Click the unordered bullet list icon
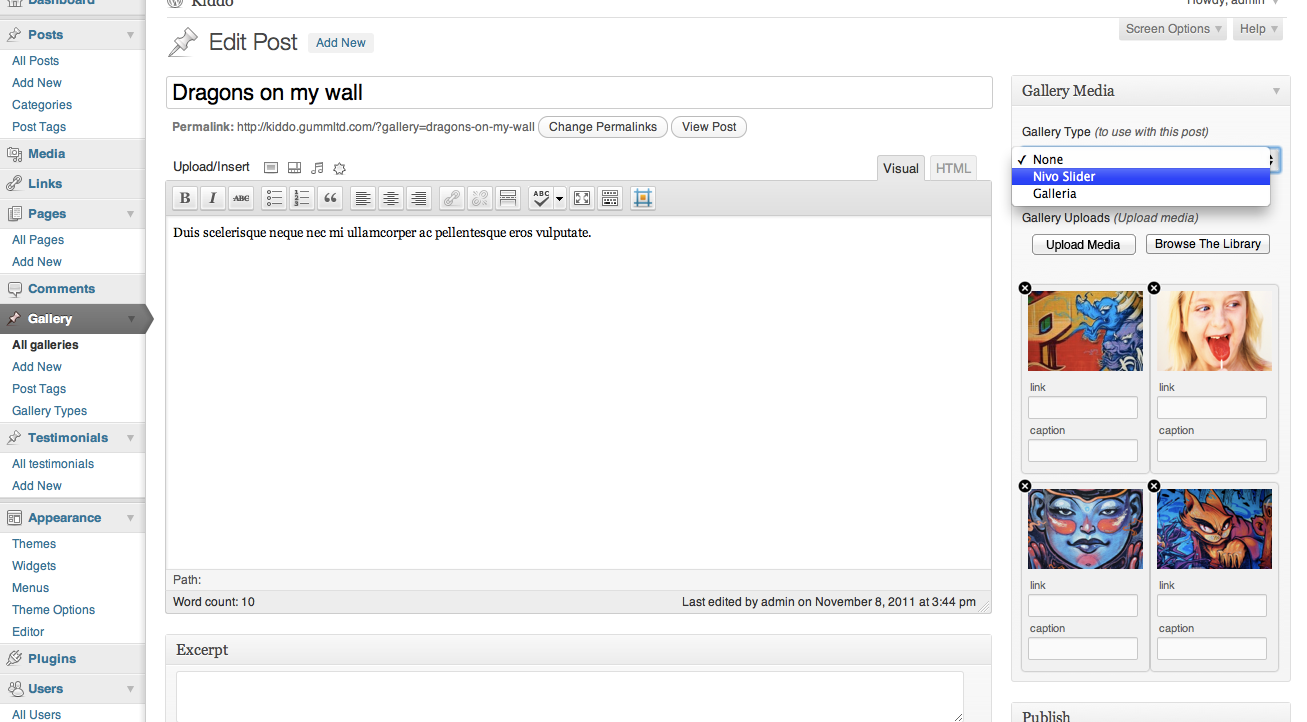The image size is (1307, 722). click(x=274, y=198)
